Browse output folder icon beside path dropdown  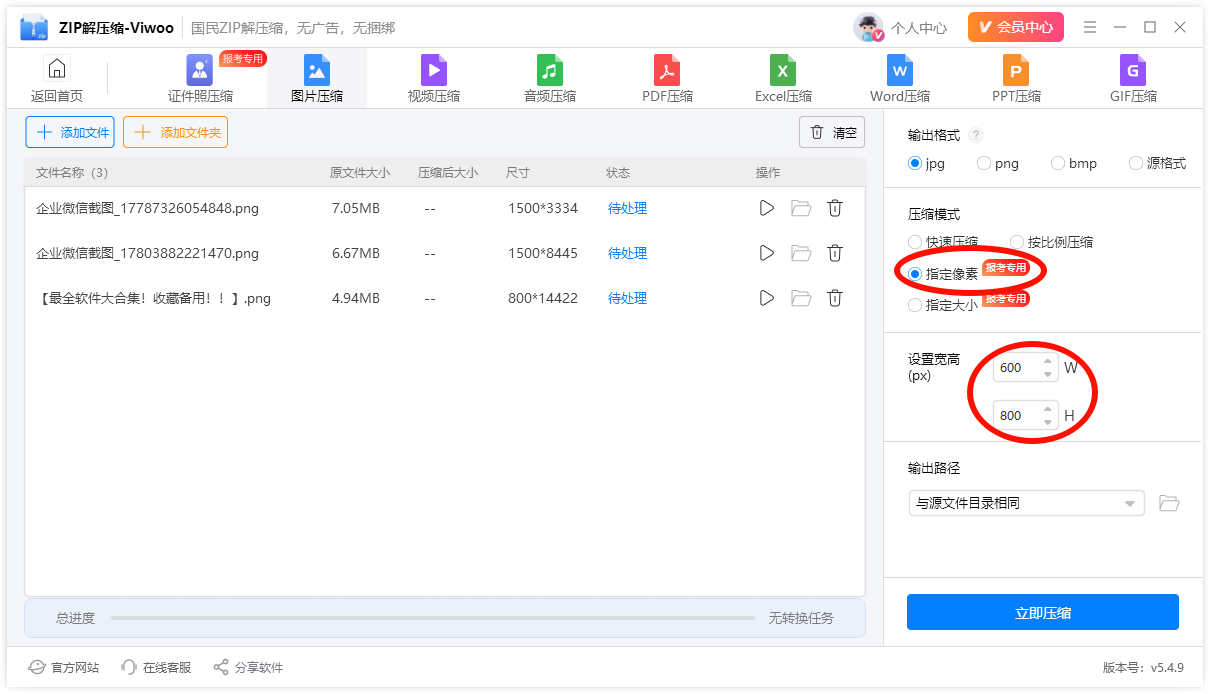1169,503
